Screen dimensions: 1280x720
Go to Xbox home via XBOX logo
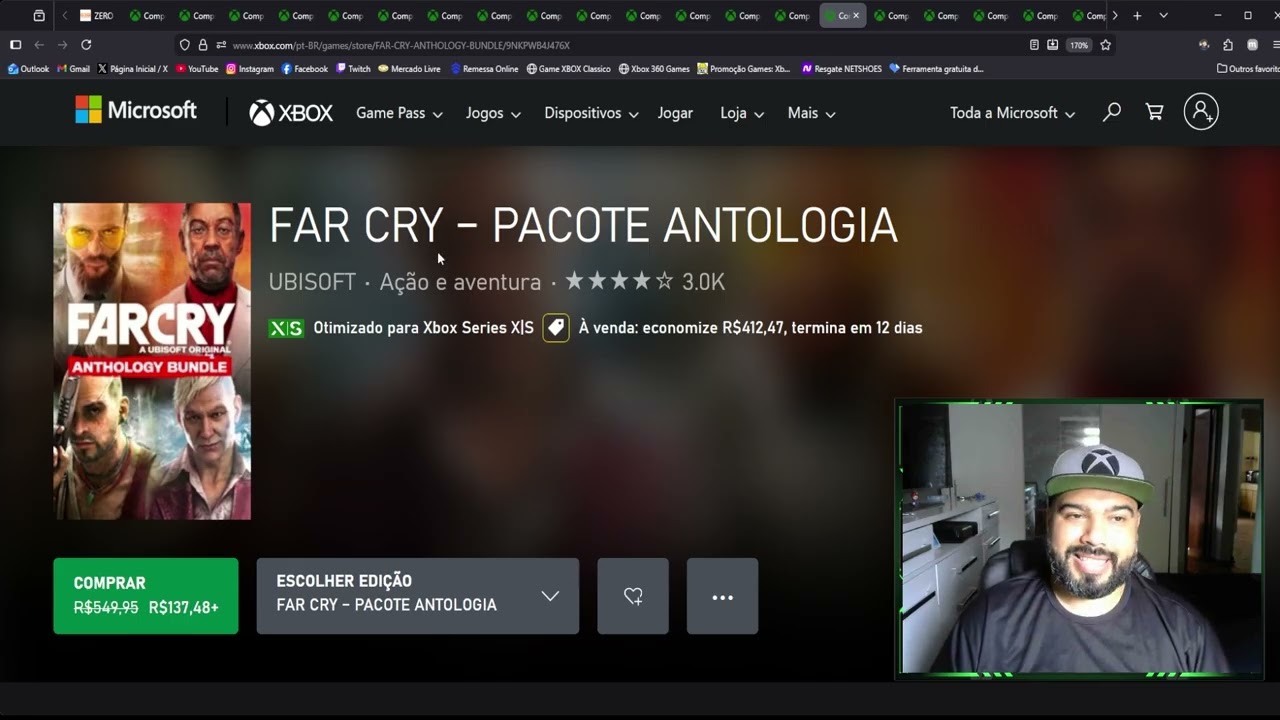point(291,113)
